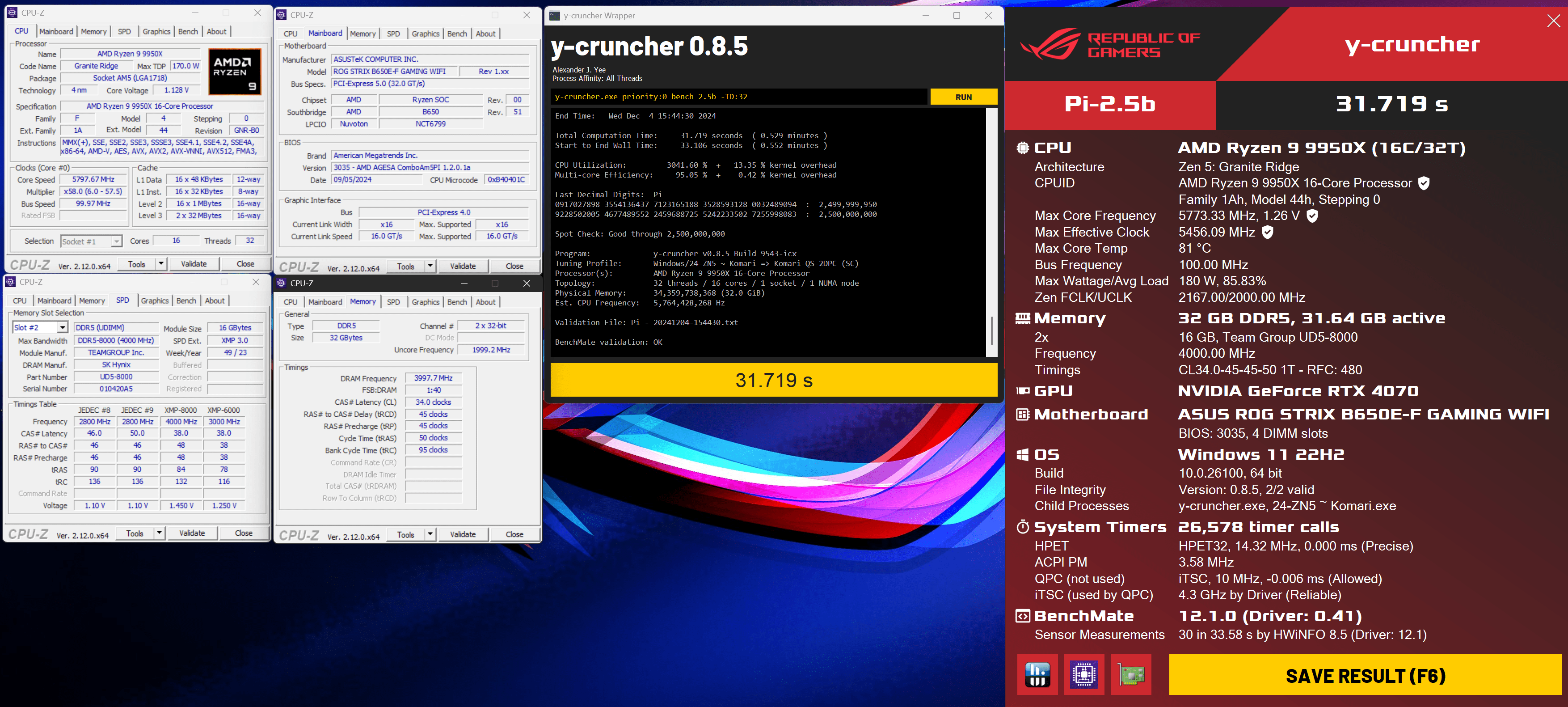
Task: Open Mainboard tab in CPU-Z SPD window
Action: tap(54, 301)
